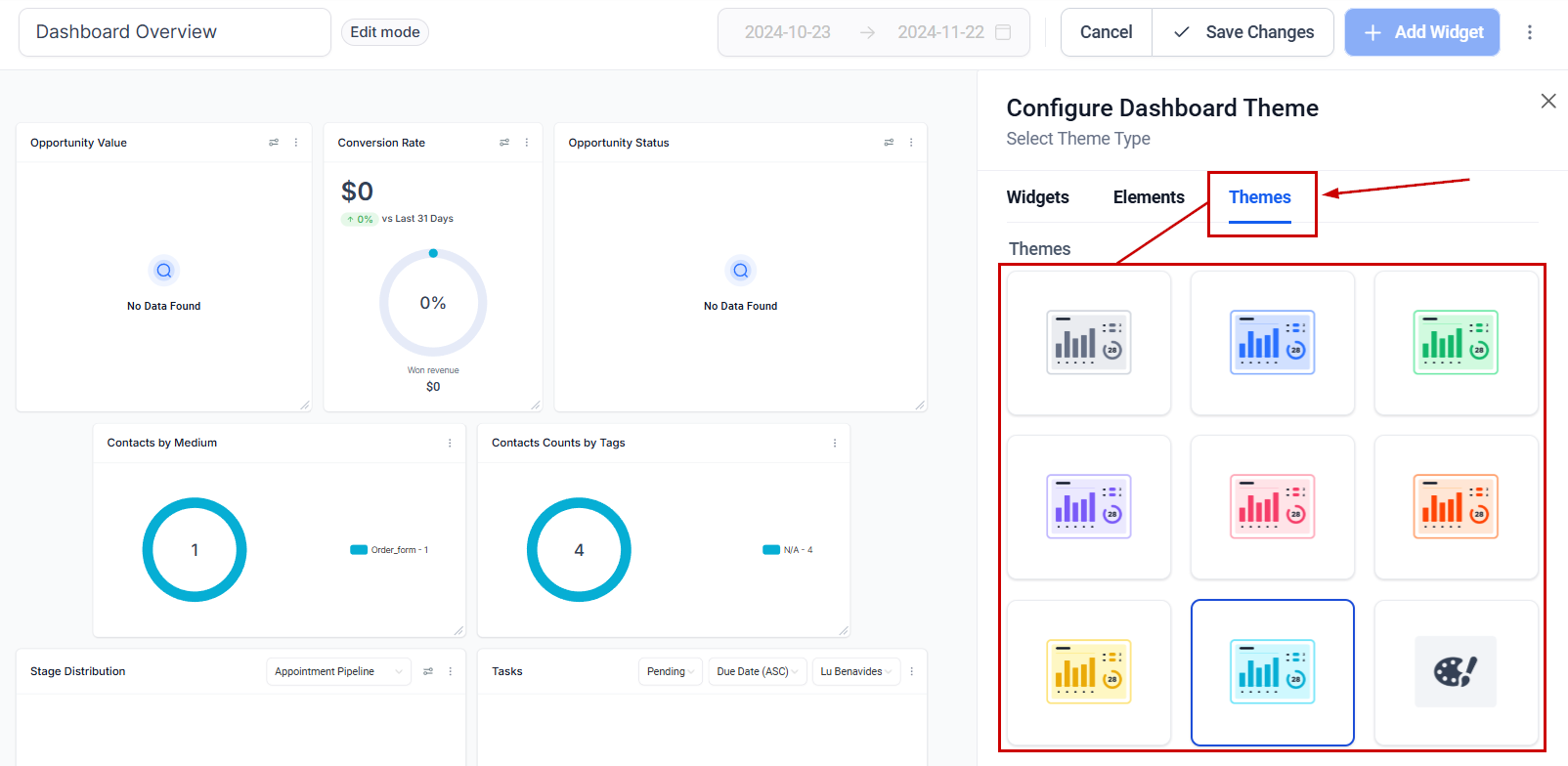The height and width of the screenshot is (766, 1568).
Task: Click Cancel to discard dashboard edits
Action: point(1107,32)
